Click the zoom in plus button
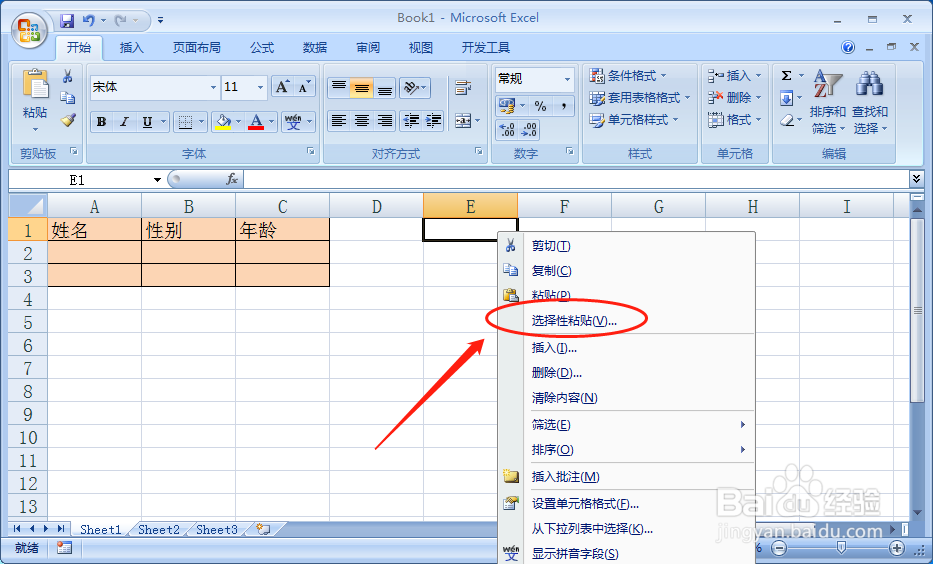Screen dimensions: 933x564 point(896,548)
